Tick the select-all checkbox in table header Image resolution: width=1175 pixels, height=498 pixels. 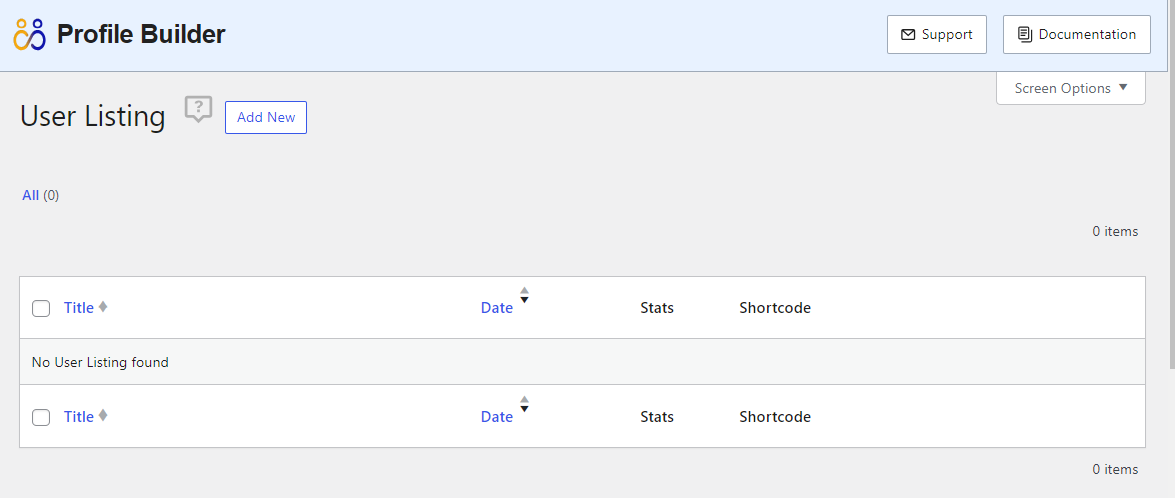(x=41, y=309)
